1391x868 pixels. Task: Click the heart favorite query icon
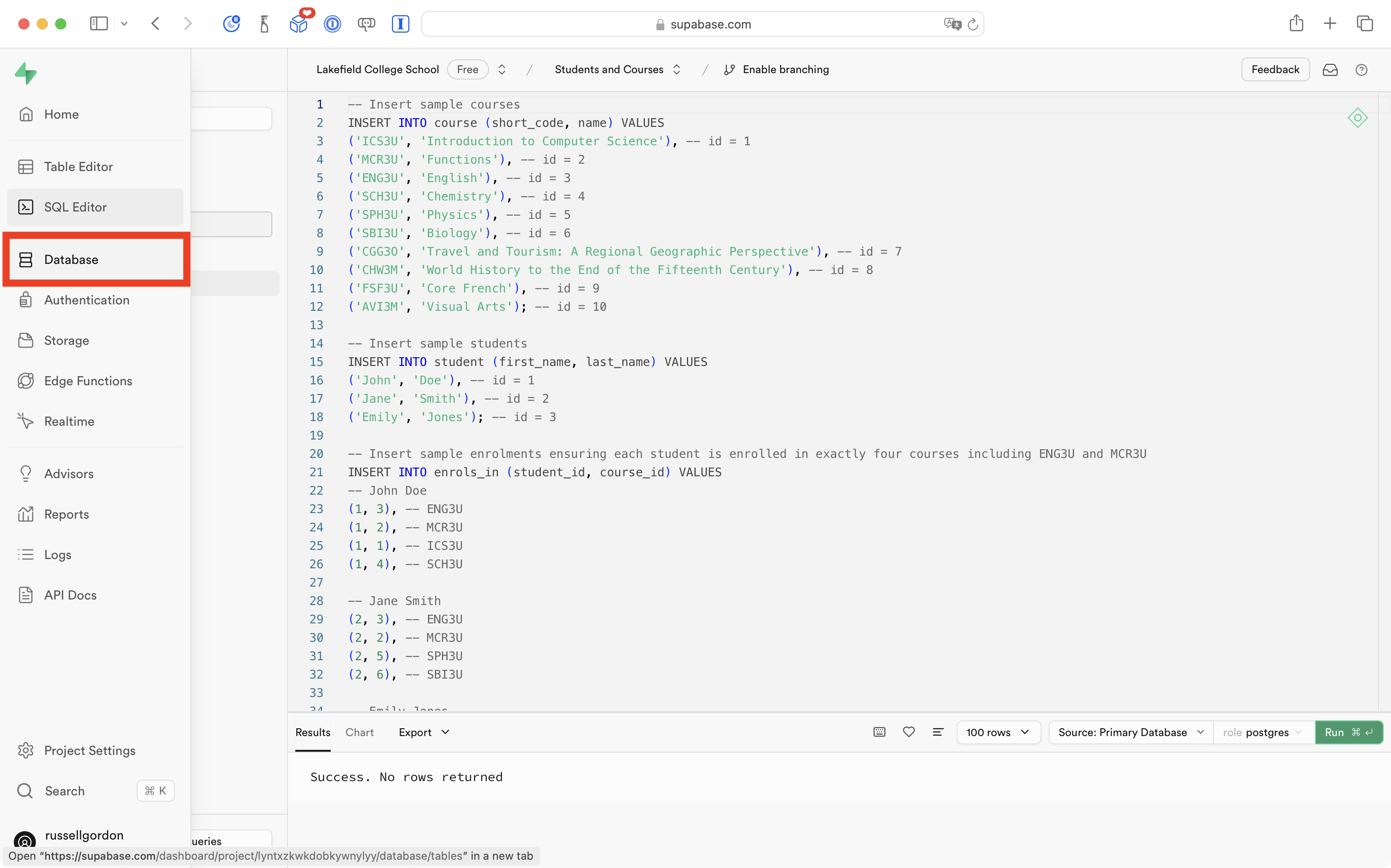click(x=908, y=732)
